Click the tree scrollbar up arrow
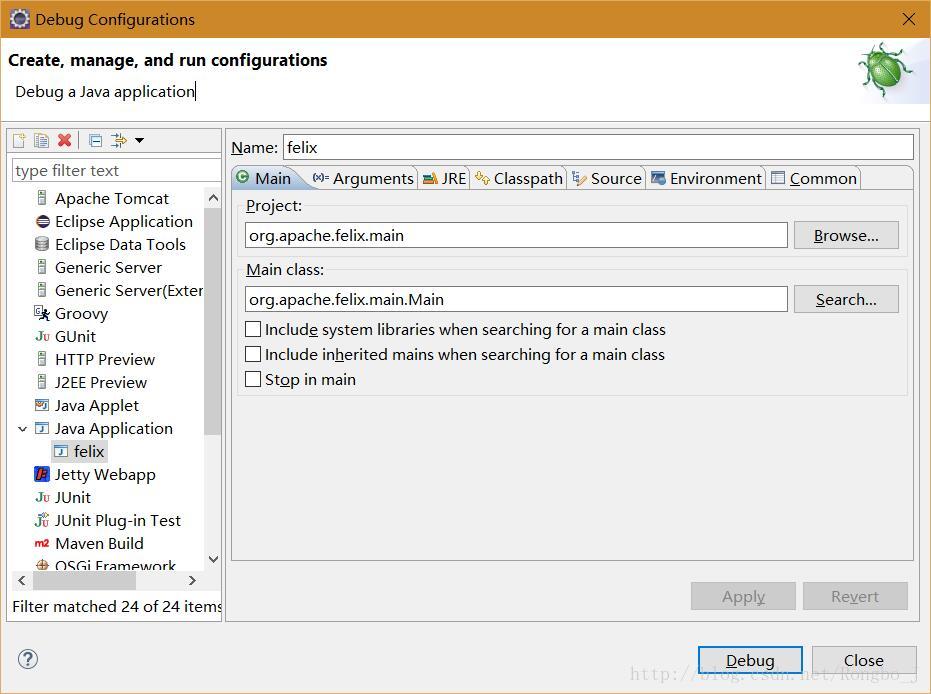This screenshot has height=694, width=931. (x=214, y=198)
